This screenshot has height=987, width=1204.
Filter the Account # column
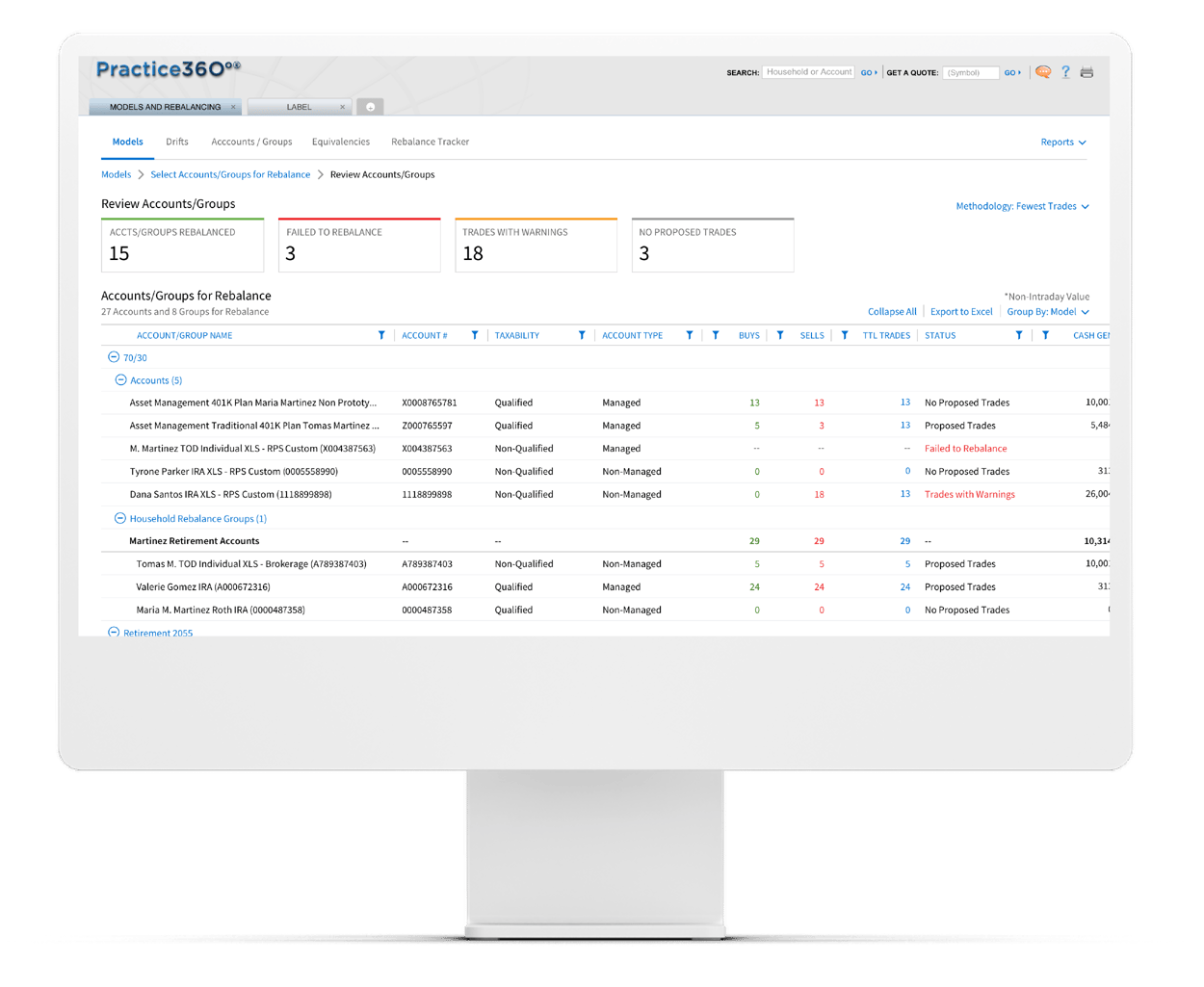(x=475, y=335)
